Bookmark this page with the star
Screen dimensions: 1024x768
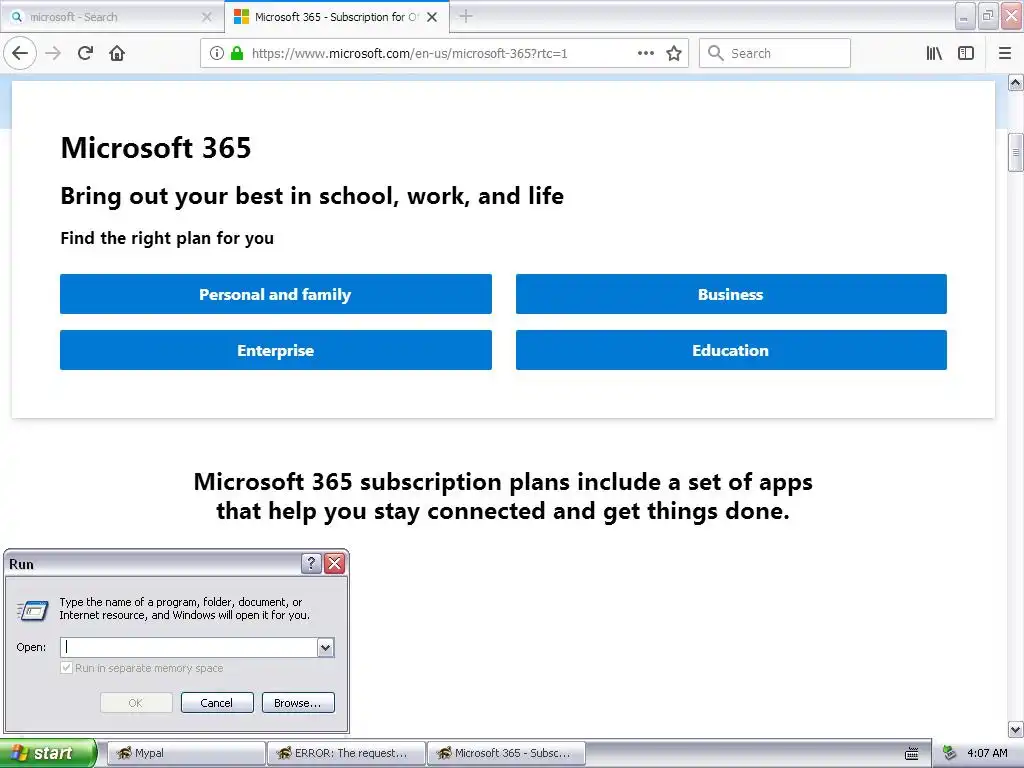674,53
